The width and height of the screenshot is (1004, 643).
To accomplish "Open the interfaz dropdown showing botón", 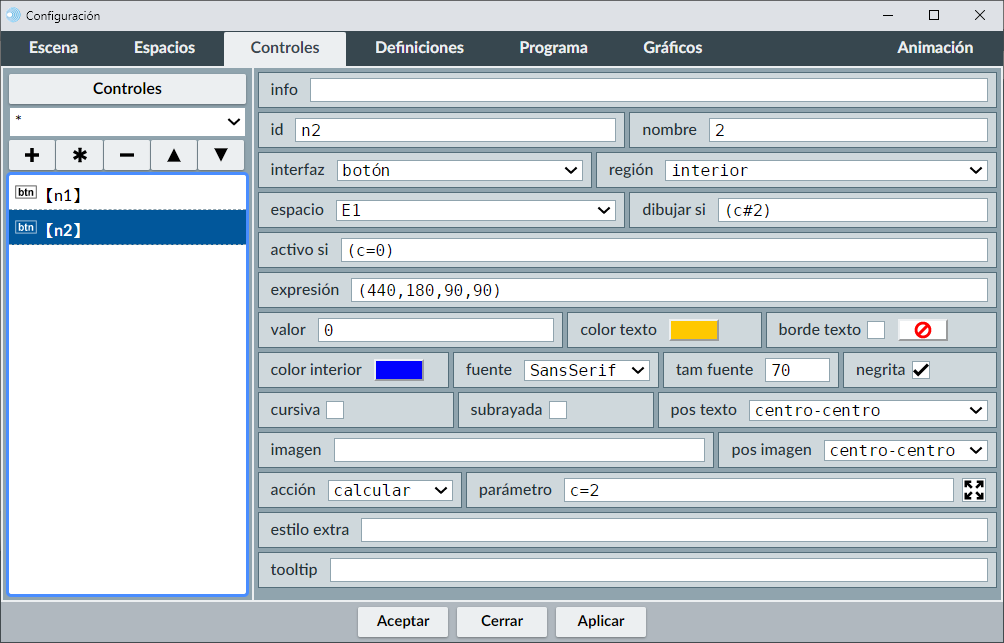I will (460, 170).
